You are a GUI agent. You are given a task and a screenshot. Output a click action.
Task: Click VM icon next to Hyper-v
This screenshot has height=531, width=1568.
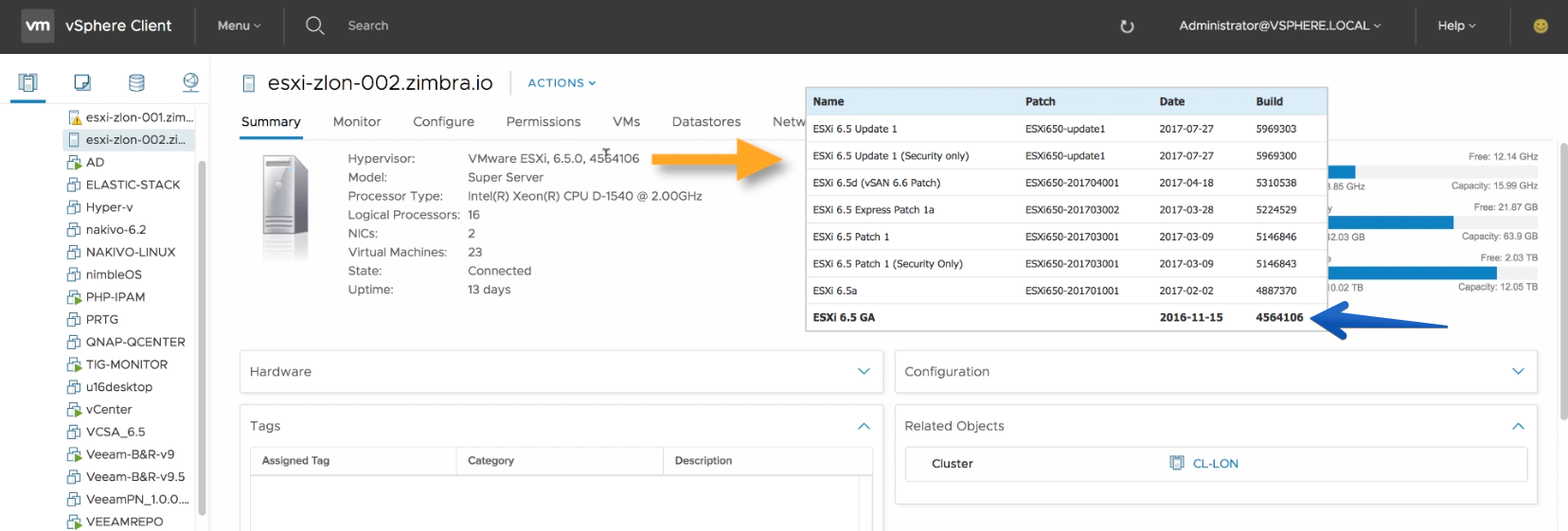coord(74,207)
